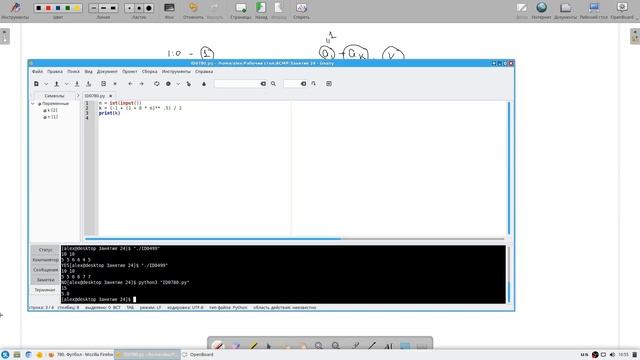This screenshot has height=360, width=640.
Task: Choose the medium eraser size
Action: pyautogui.click(x=139, y=8)
